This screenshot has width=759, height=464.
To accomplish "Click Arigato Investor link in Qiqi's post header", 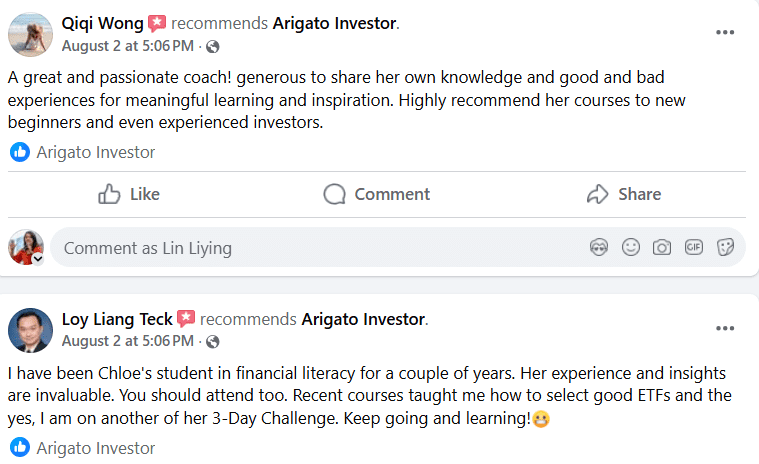I will click(334, 24).
